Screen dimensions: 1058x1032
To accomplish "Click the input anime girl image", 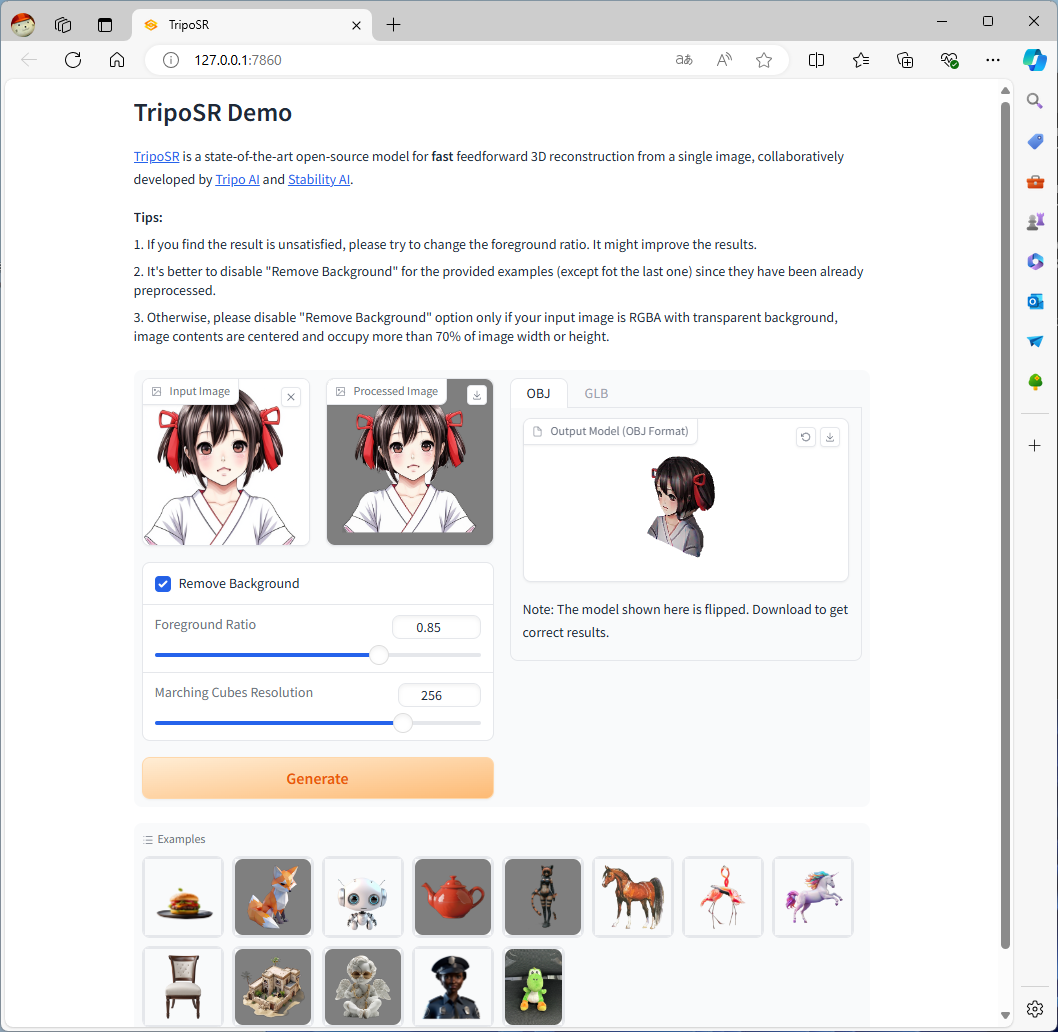I will tap(226, 462).
